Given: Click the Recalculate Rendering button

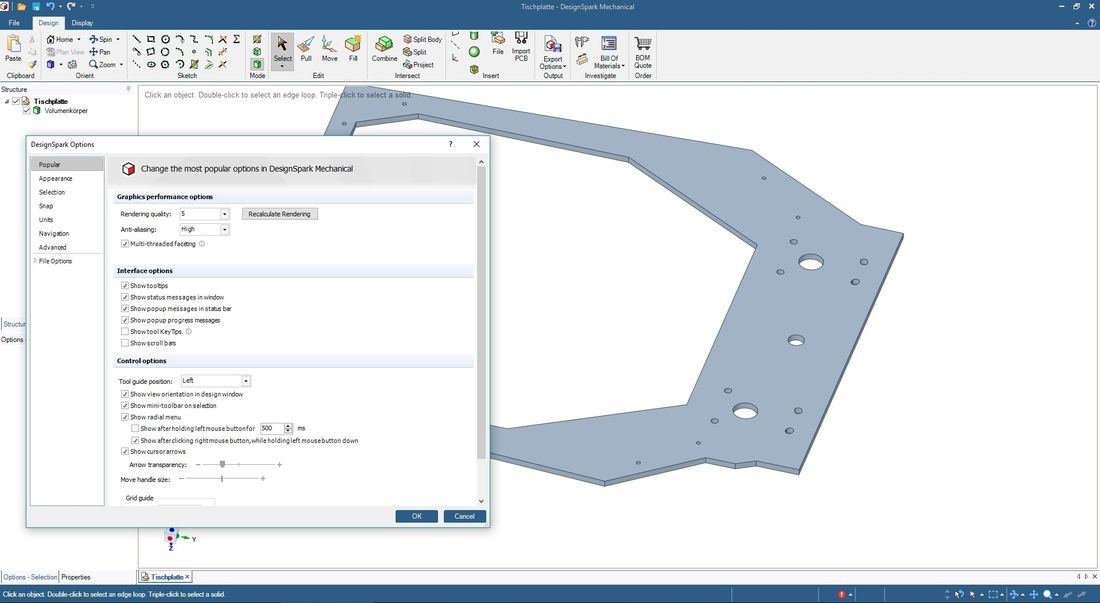Looking at the screenshot, I should point(279,214).
